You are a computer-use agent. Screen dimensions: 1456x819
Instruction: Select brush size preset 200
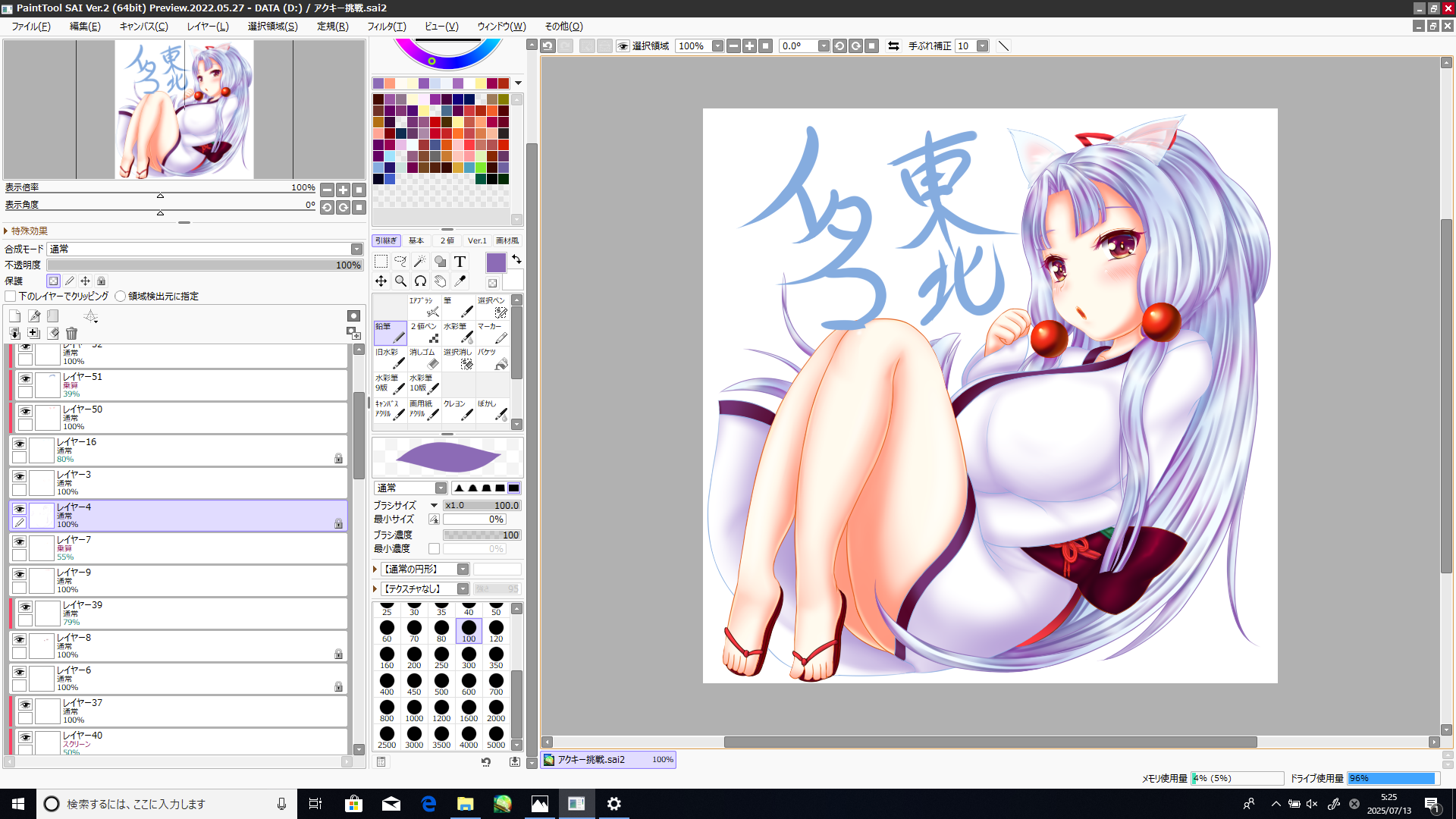click(x=414, y=657)
